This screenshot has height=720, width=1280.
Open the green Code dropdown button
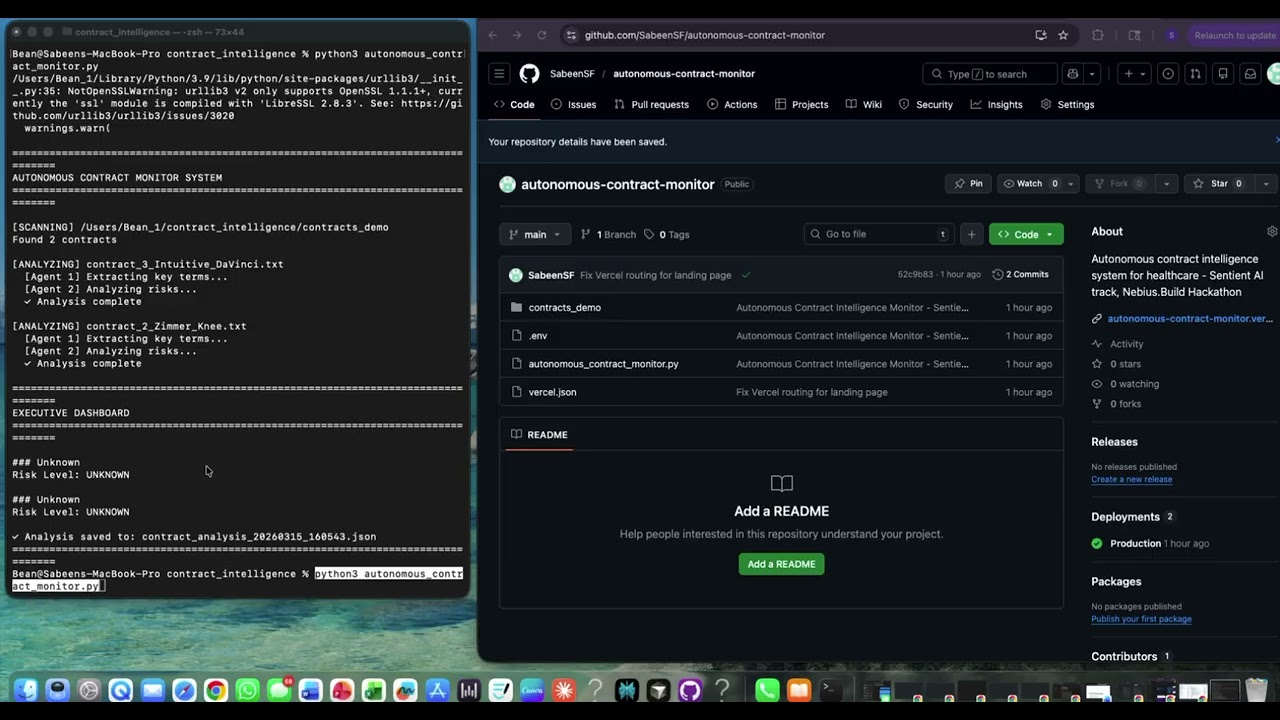pos(1026,234)
